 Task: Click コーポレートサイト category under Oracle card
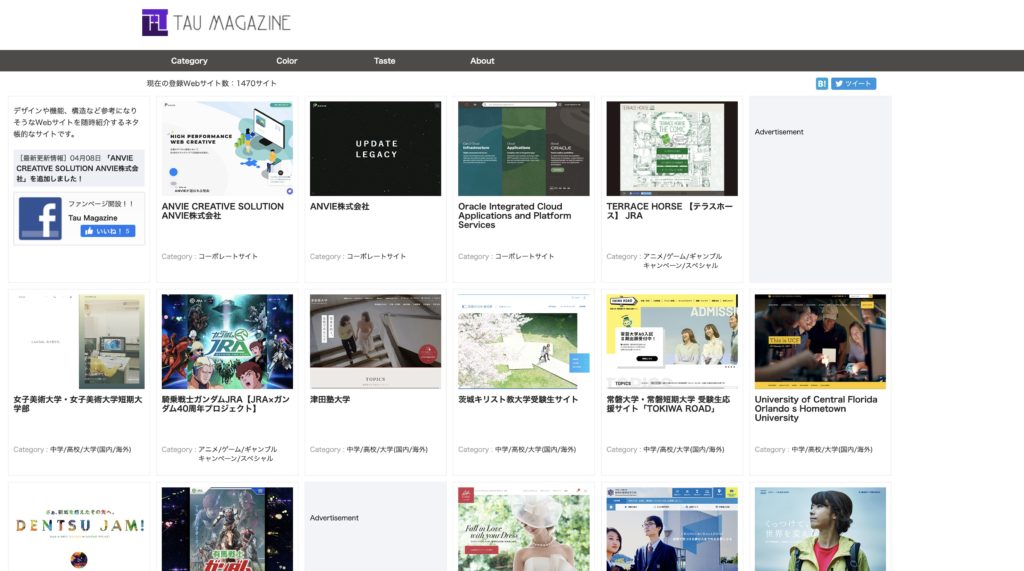524,257
